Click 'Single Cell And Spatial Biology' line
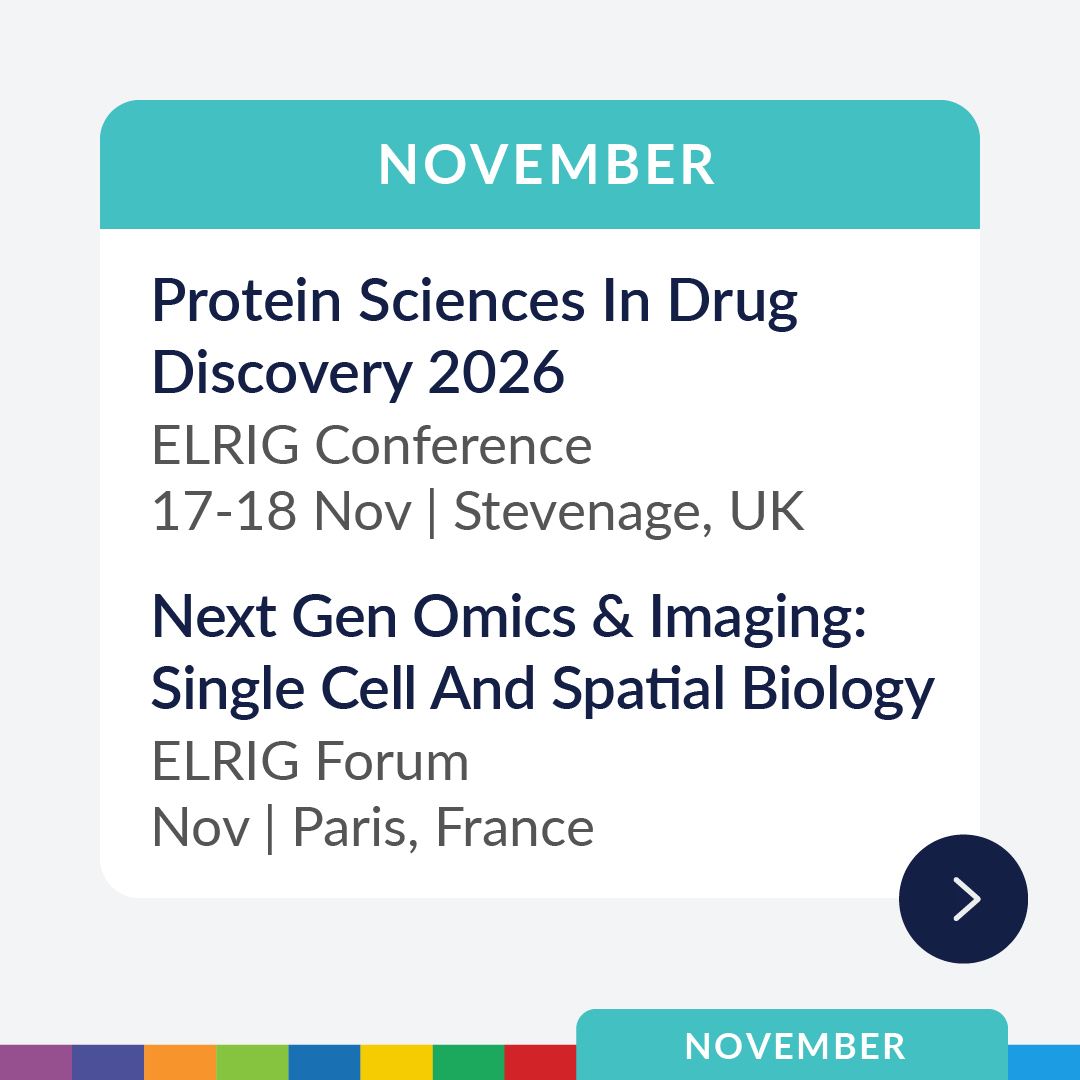The width and height of the screenshot is (1080, 1080). tap(543, 688)
